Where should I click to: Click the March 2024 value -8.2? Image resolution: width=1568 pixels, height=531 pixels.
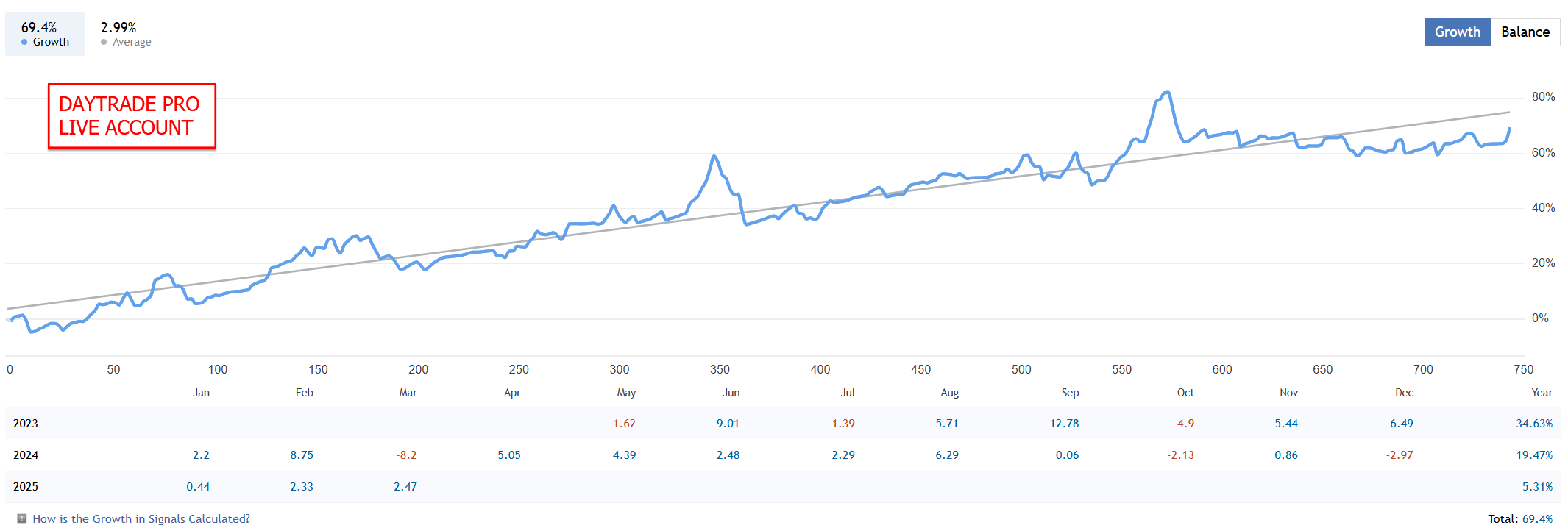click(406, 455)
